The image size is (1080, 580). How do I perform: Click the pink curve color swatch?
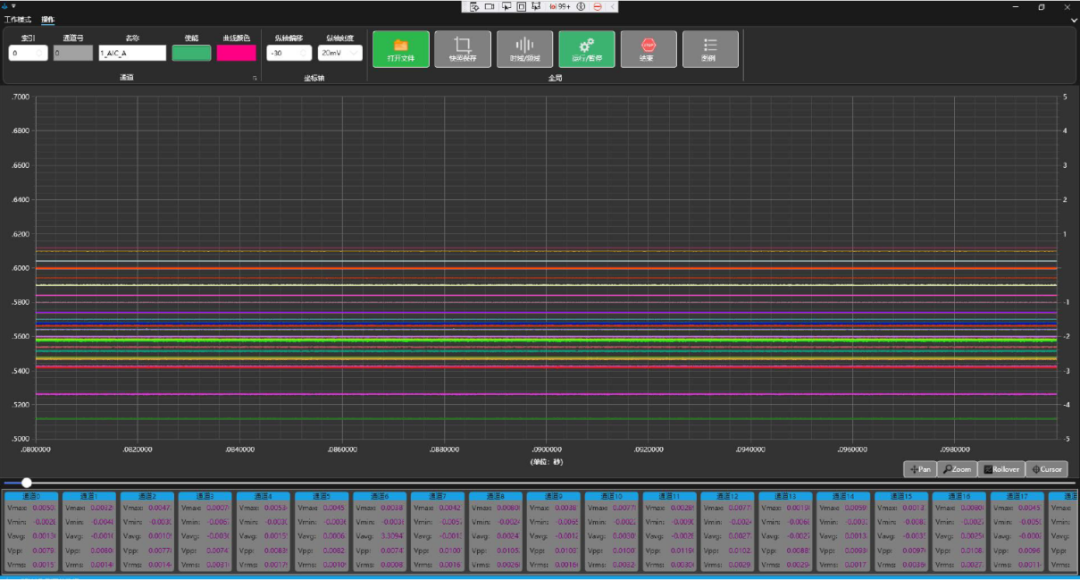236,53
